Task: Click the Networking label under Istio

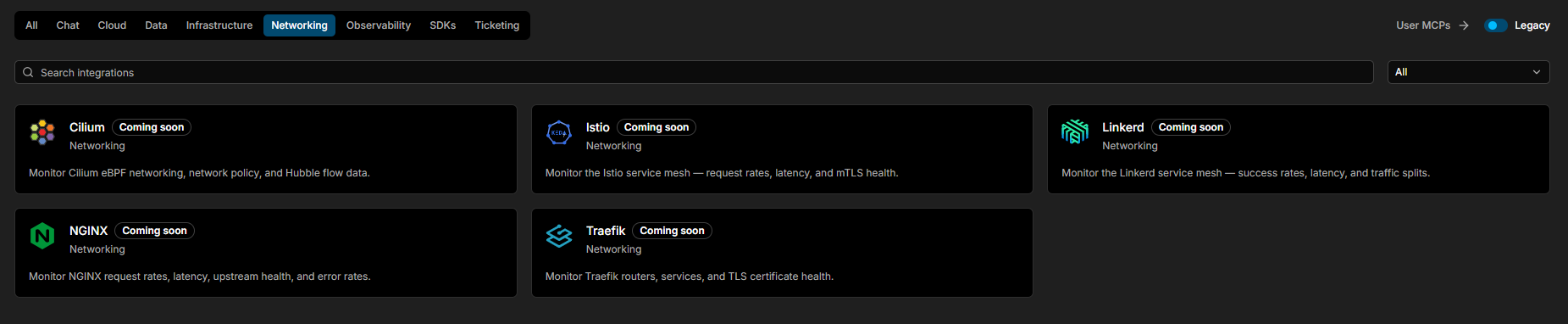Action: pyautogui.click(x=614, y=146)
